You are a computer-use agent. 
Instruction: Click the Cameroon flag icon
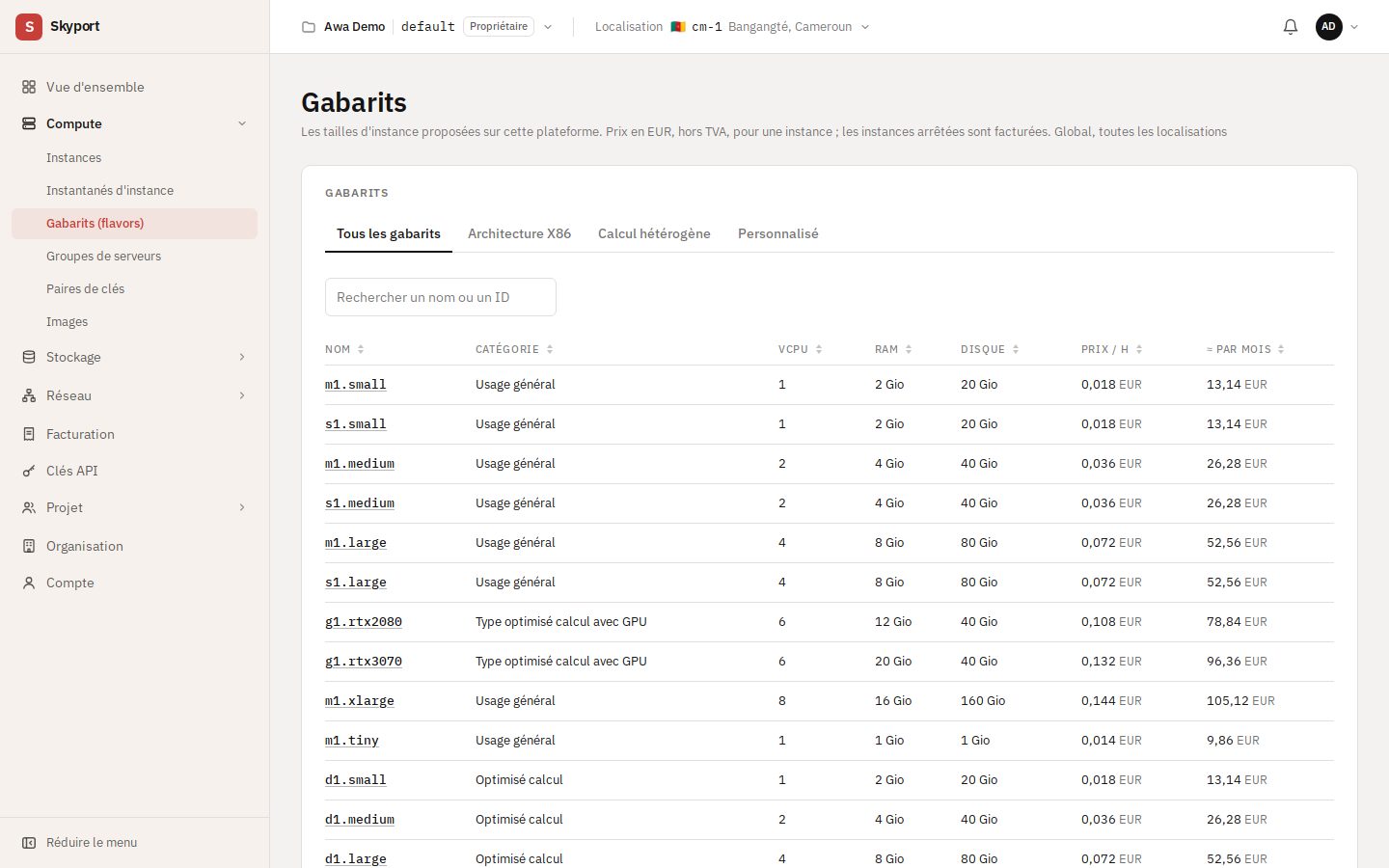[x=678, y=27]
